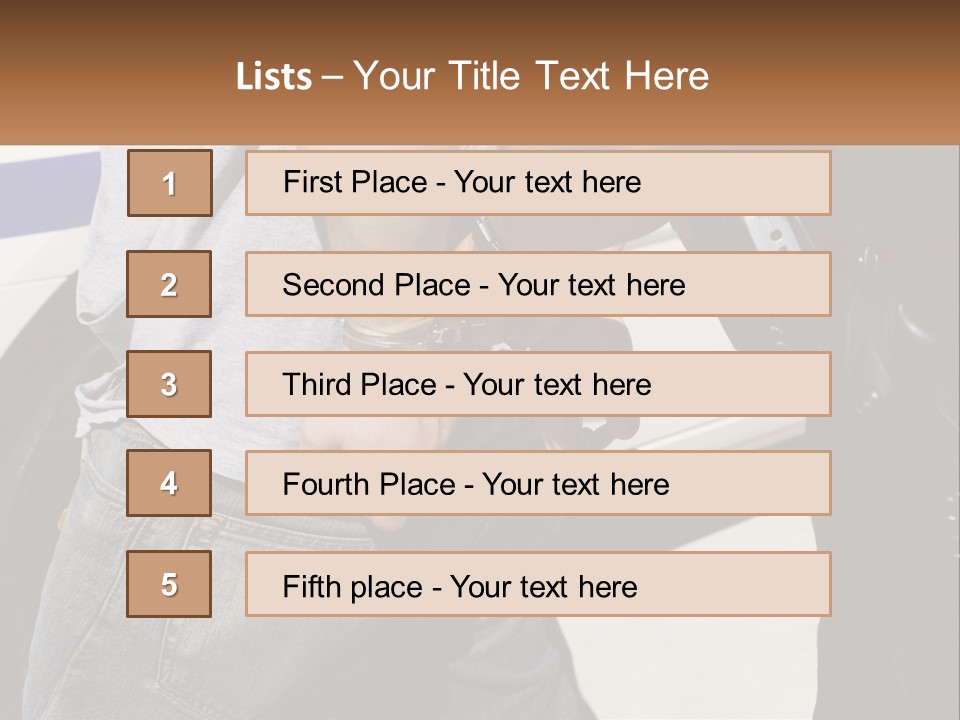Click the bold "Lists" word in title
Image resolution: width=960 pixels, height=720 pixels.
(273, 76)
